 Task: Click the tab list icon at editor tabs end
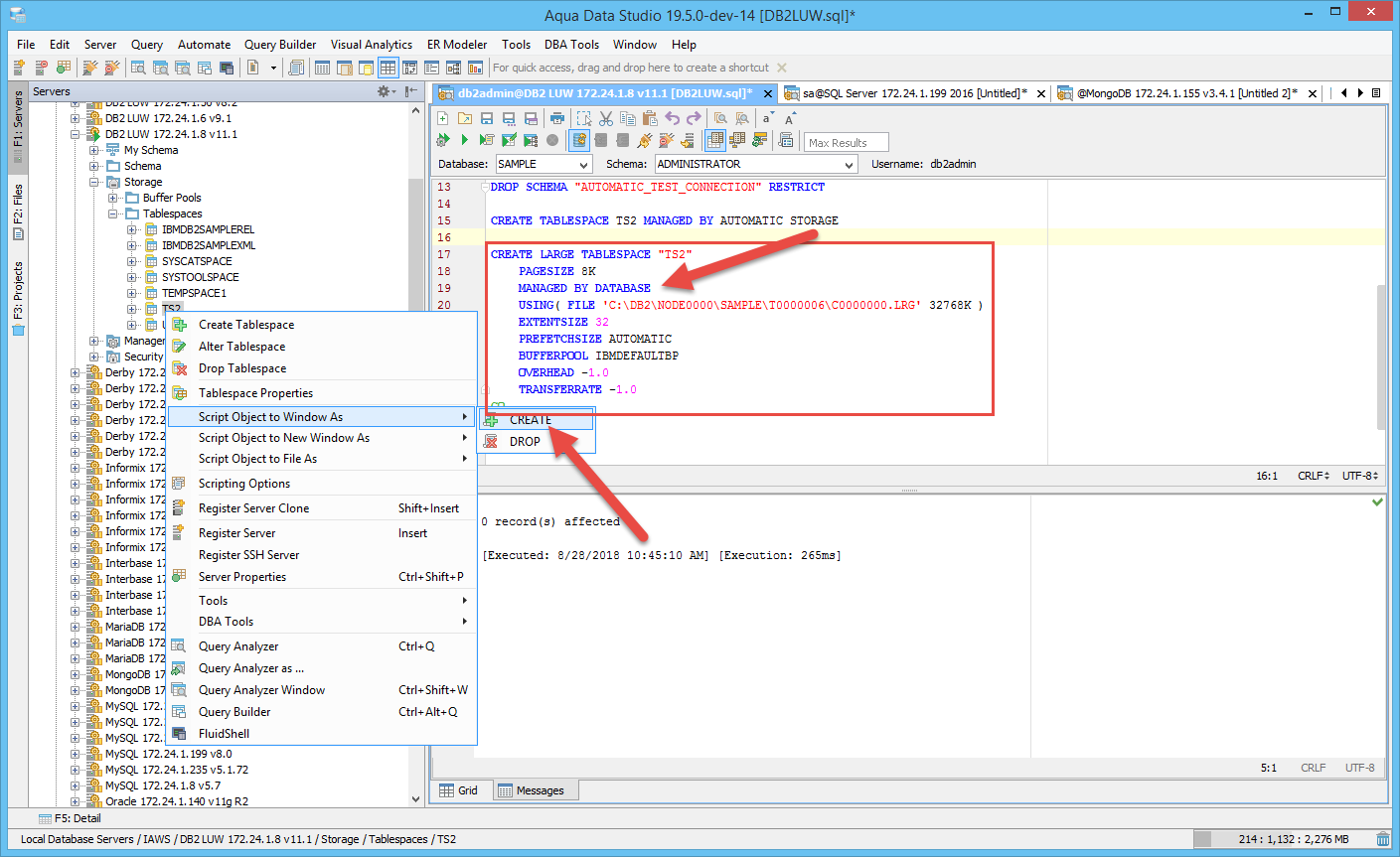[x=1376, y=93]
